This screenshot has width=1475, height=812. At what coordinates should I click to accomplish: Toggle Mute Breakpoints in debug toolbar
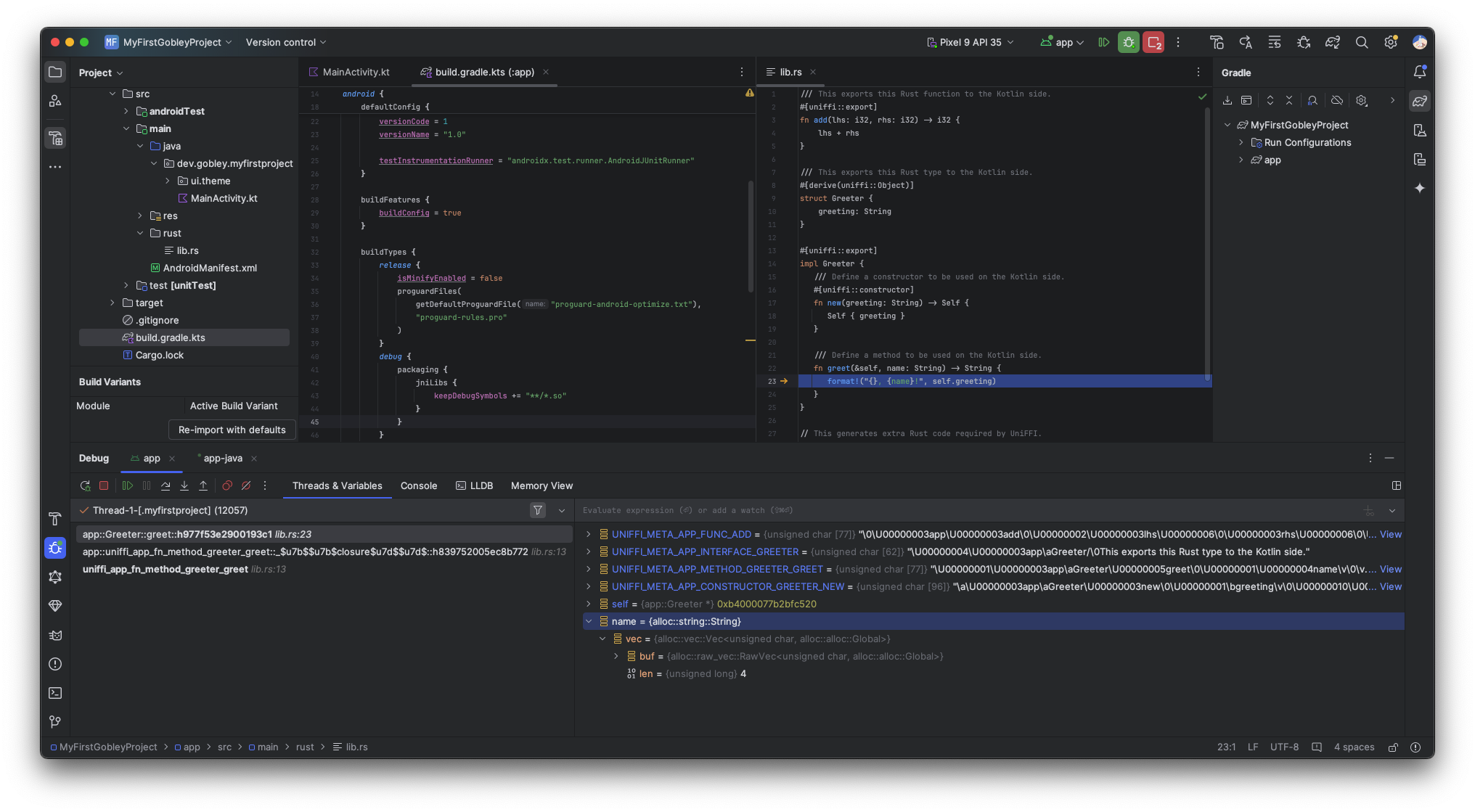click(x=246, y=485)
